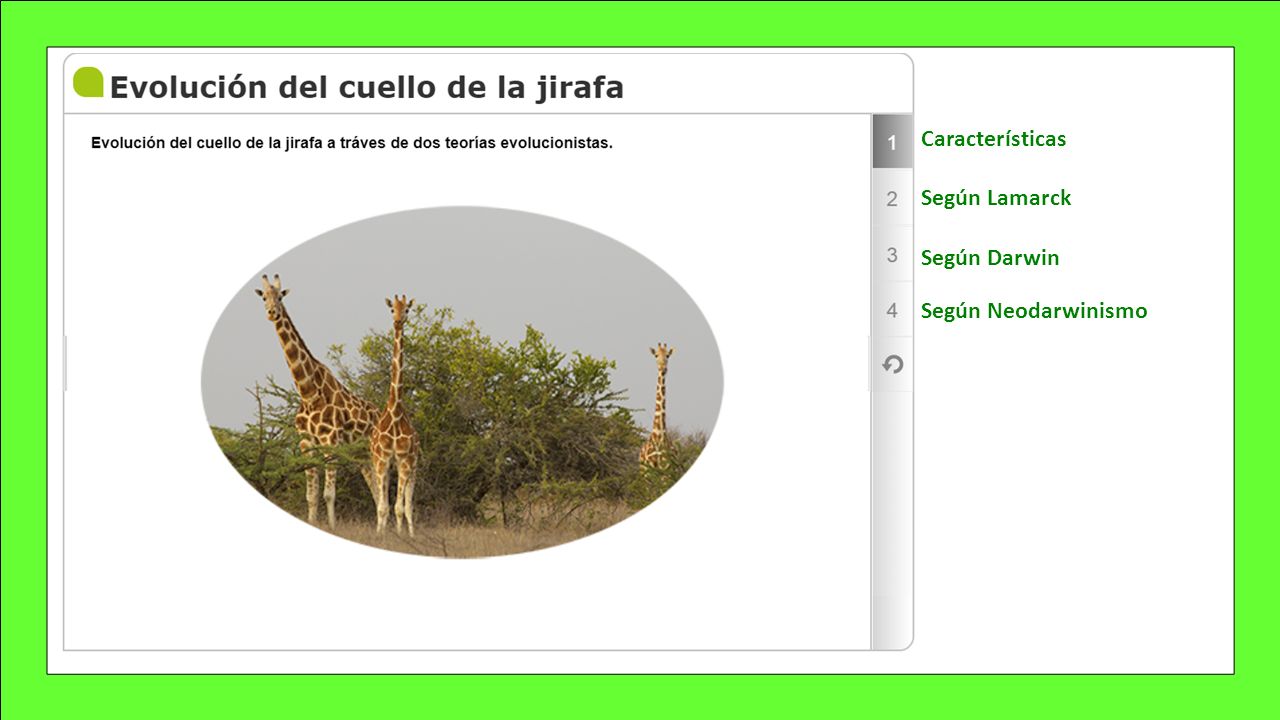Screen dimensions: 1280x720
Task: Click the "Según Lamarck" label
Action: click(996, 198)
